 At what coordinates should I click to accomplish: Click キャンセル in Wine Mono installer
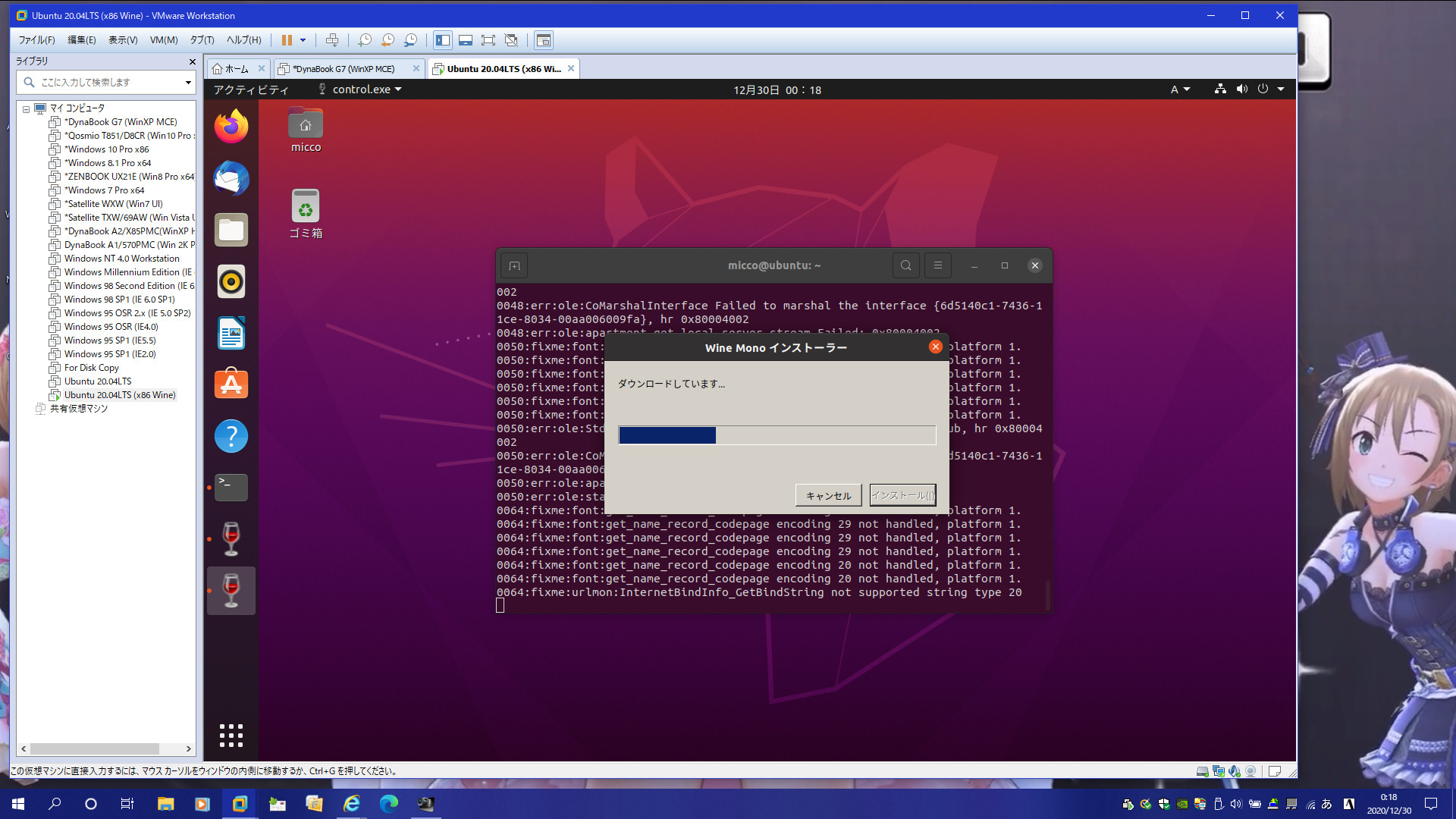(x=828, y=495)
